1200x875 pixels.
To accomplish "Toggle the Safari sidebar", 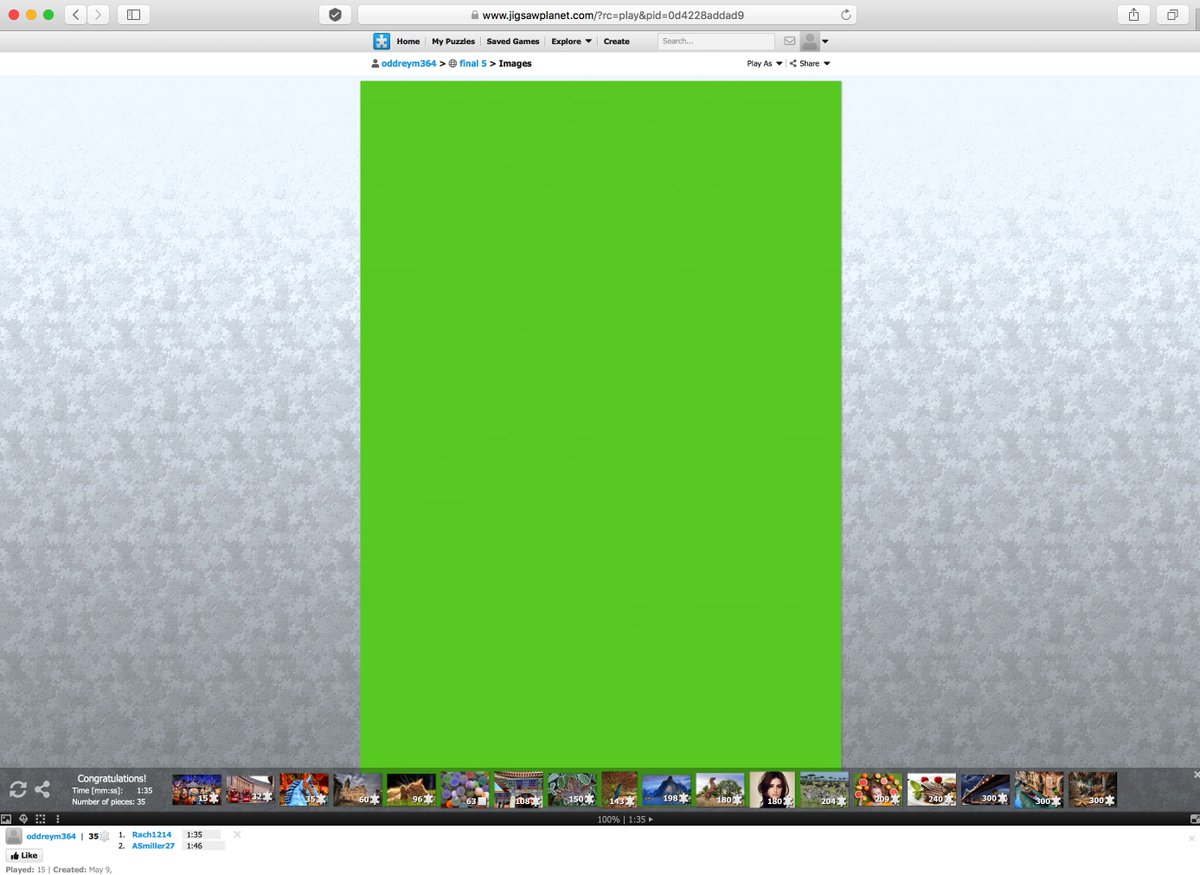I will [133, 15].
